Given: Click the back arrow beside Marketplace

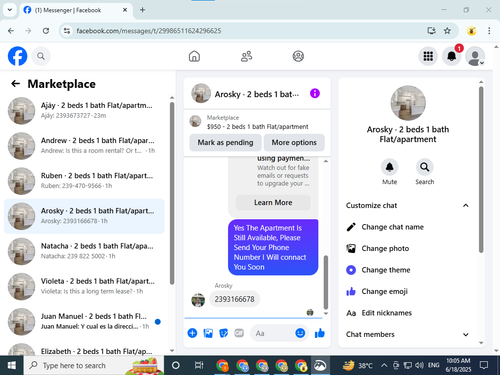Looking at the screenshot, I should click(15, 84).
